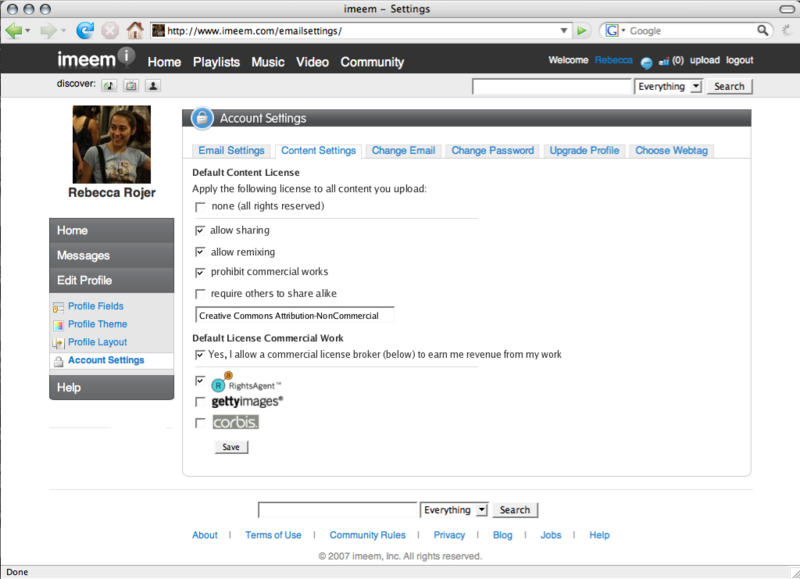Click the discover music icon
Image resolution: width=800 pixels, height=579 pixels.
(109, 86)
